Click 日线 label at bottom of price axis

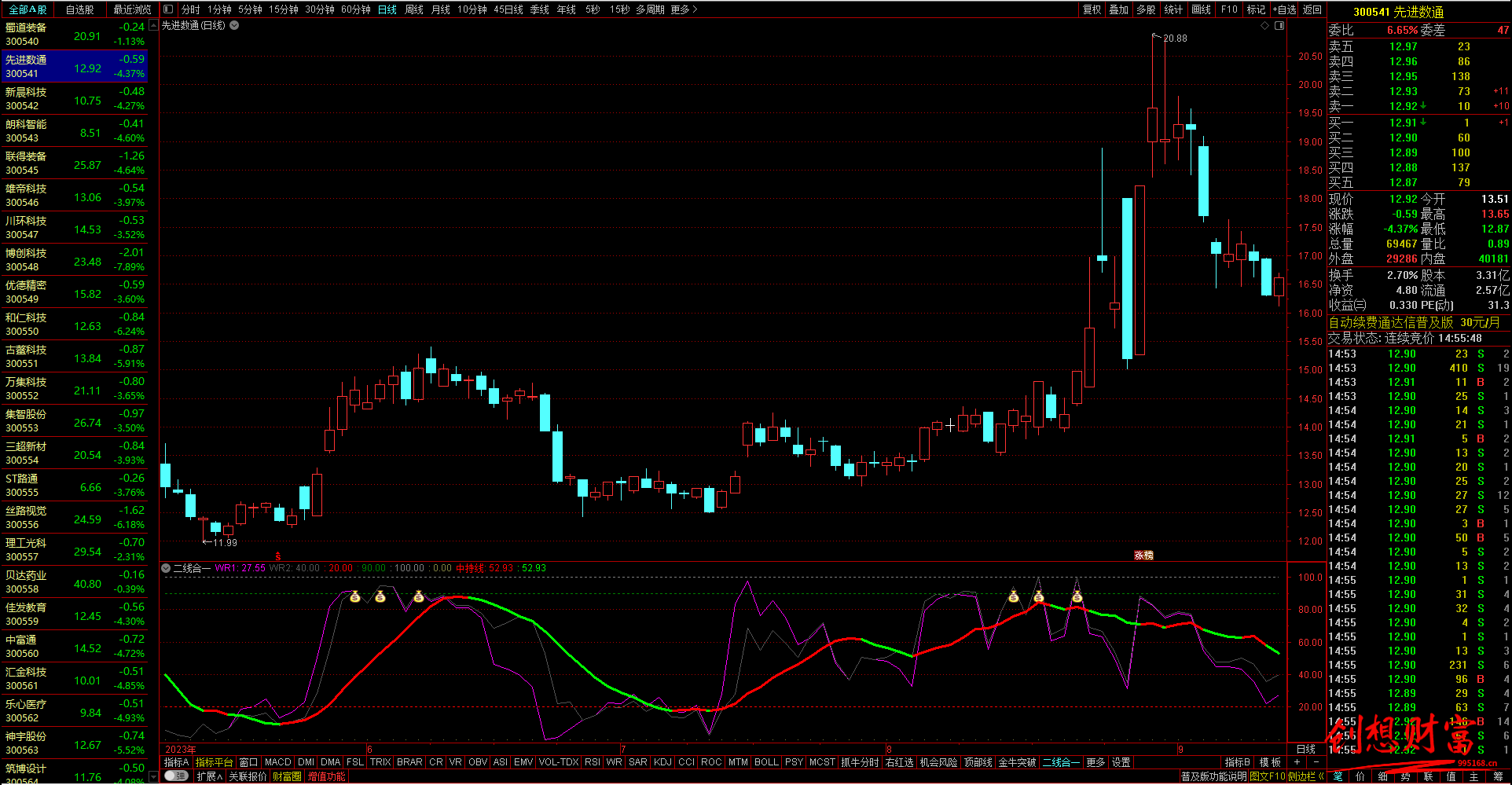click(1305, 749)
